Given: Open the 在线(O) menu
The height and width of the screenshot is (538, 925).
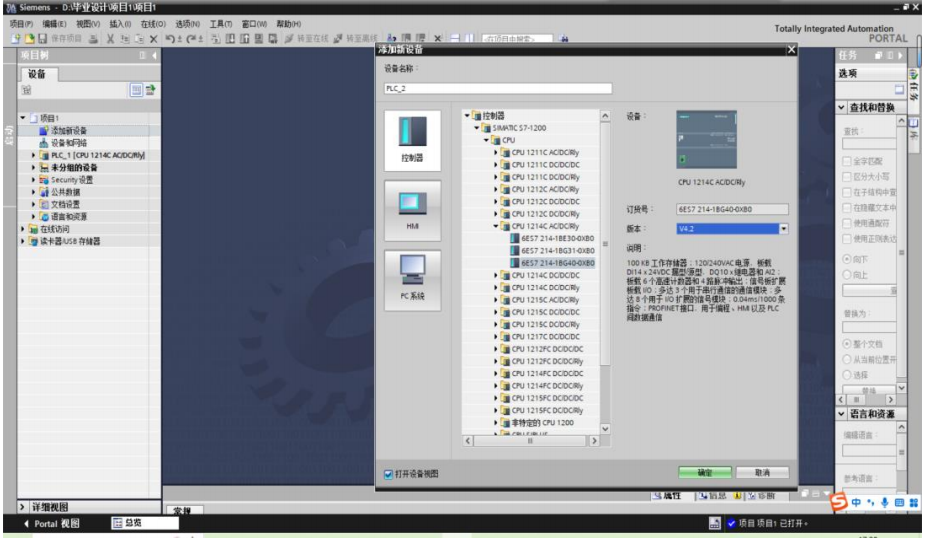Looking at the screenshot, I should pyautogui.click(x=153, y=24).
